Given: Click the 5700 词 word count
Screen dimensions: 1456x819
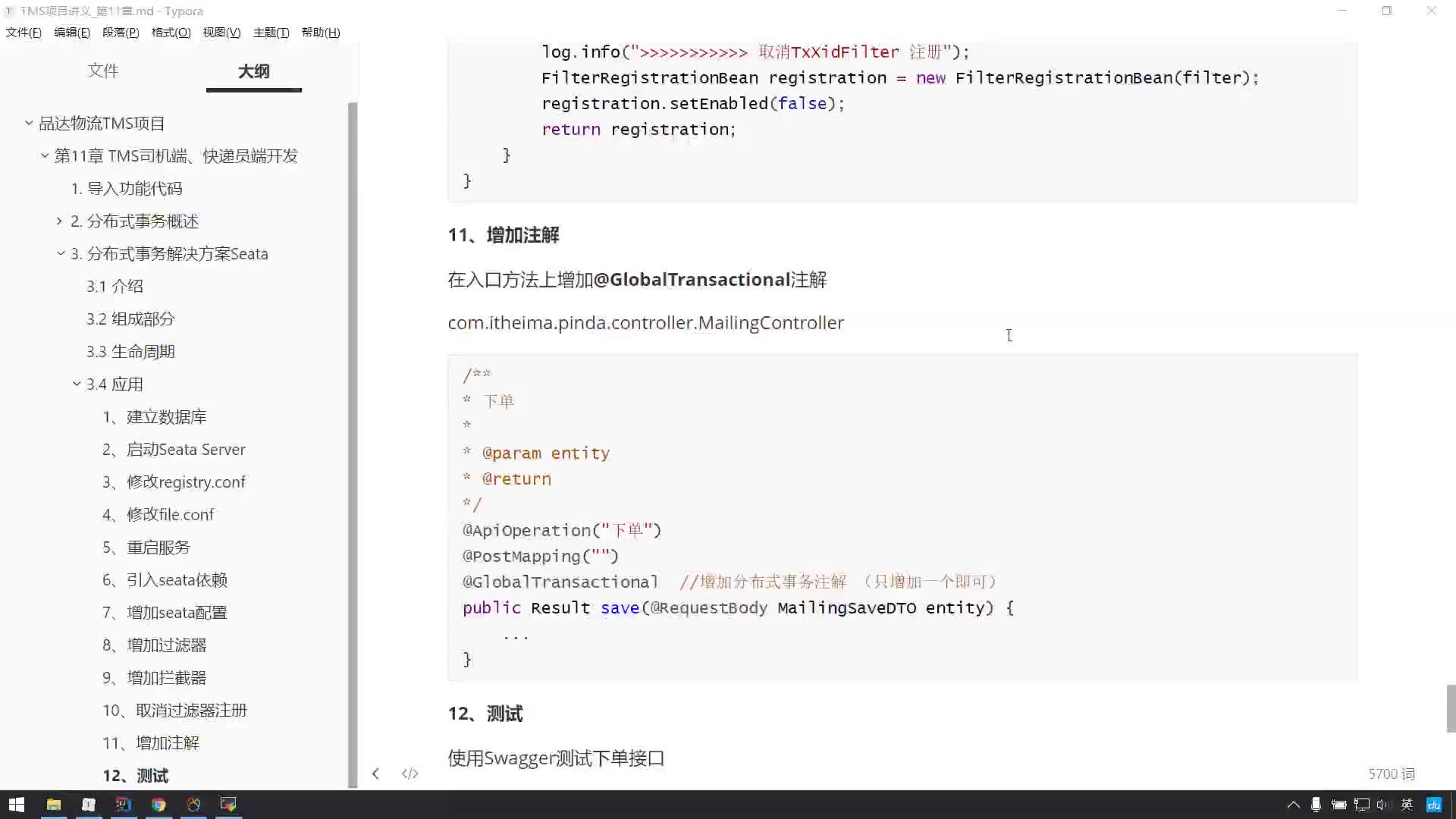Looking at the screenshot, I should click(1392, 773).
